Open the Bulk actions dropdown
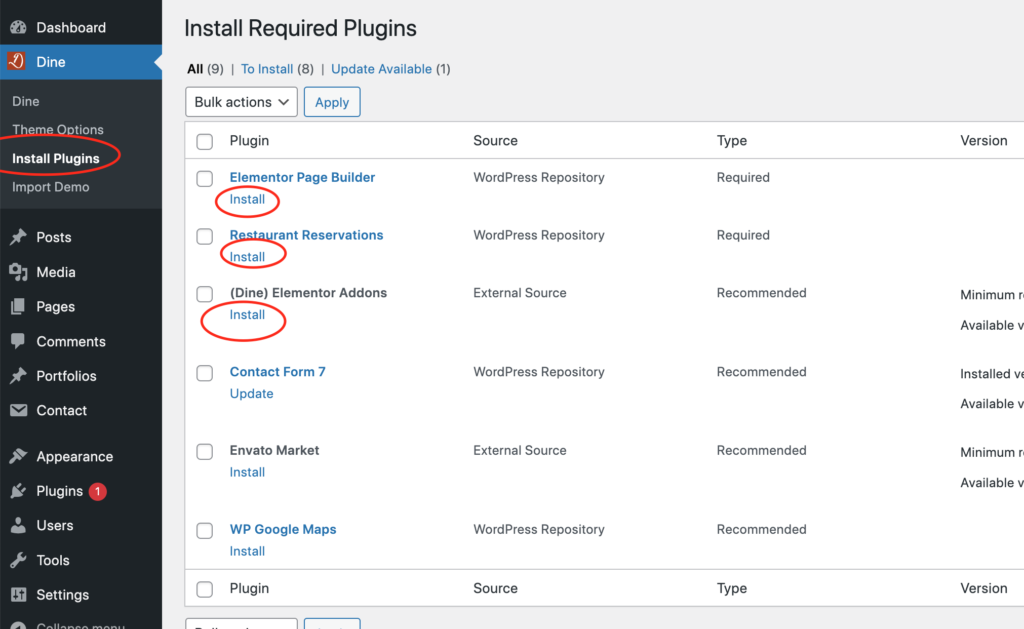This screenshot has height=629, width=1024. coord(242,102)
